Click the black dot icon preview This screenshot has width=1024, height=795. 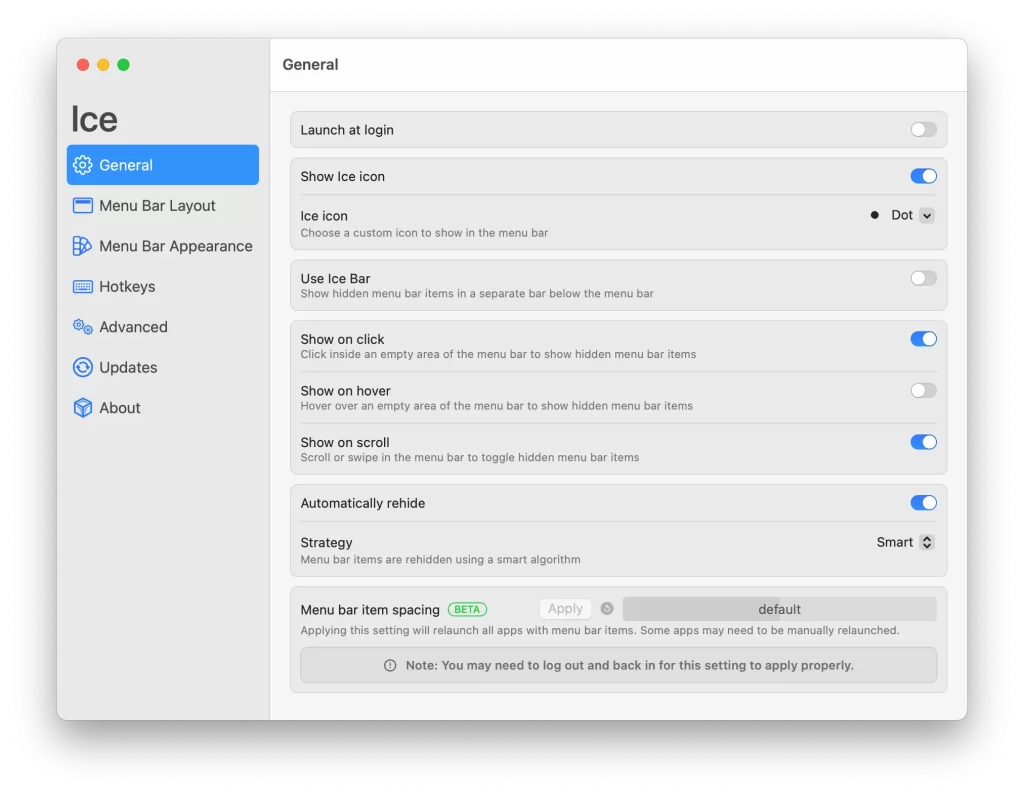coord(874,215)
